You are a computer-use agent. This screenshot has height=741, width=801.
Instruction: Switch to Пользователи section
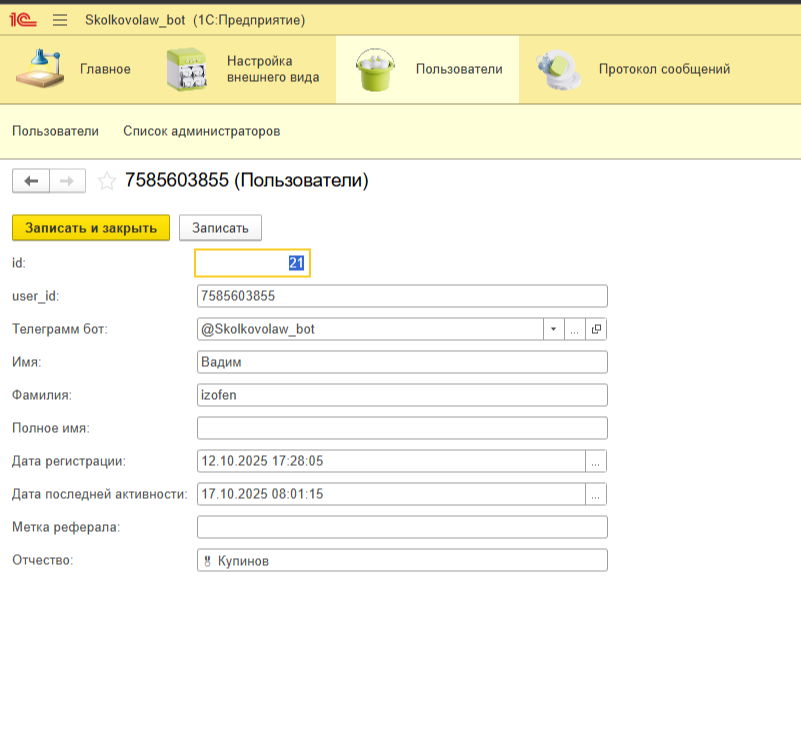coord(427,69)
